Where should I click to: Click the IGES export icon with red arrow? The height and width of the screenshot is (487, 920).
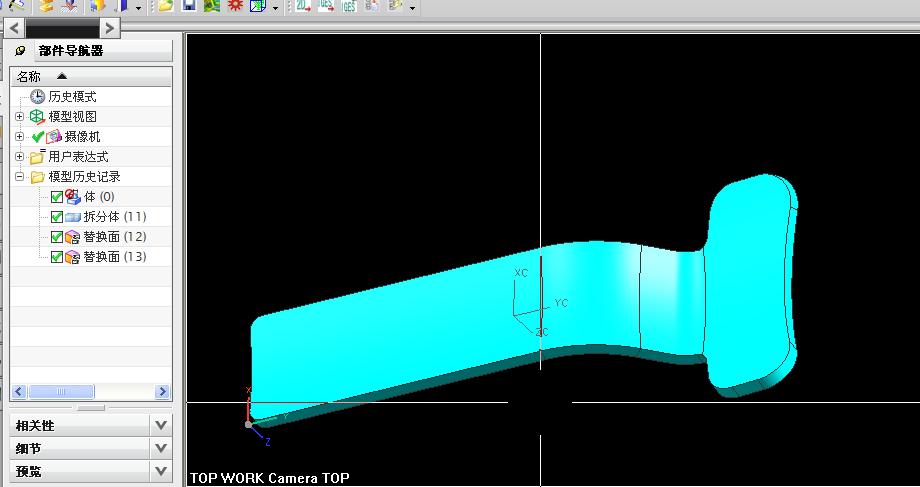tap(326, 6)
